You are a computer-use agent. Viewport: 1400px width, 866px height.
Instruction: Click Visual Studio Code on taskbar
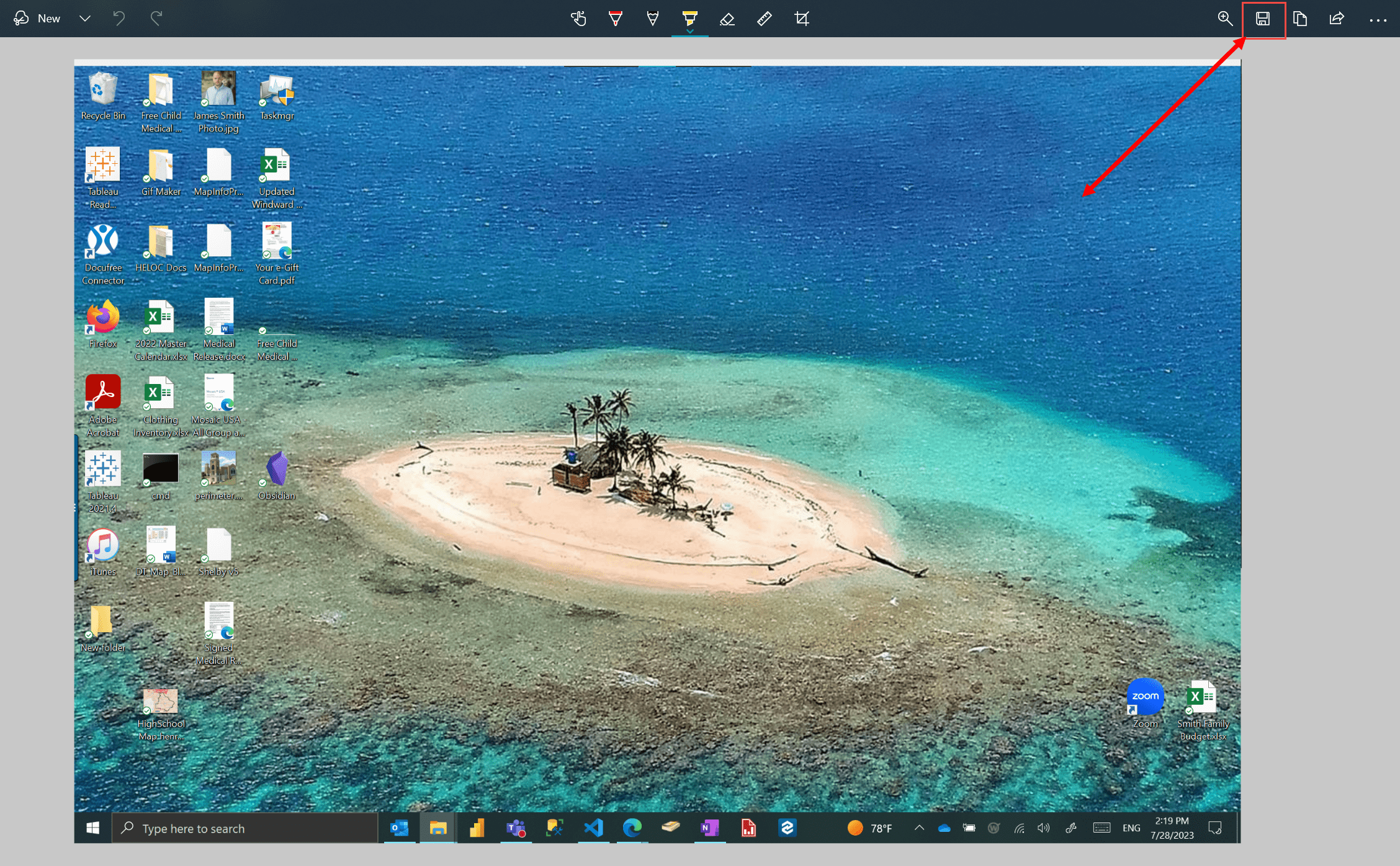tap(593, 828)
